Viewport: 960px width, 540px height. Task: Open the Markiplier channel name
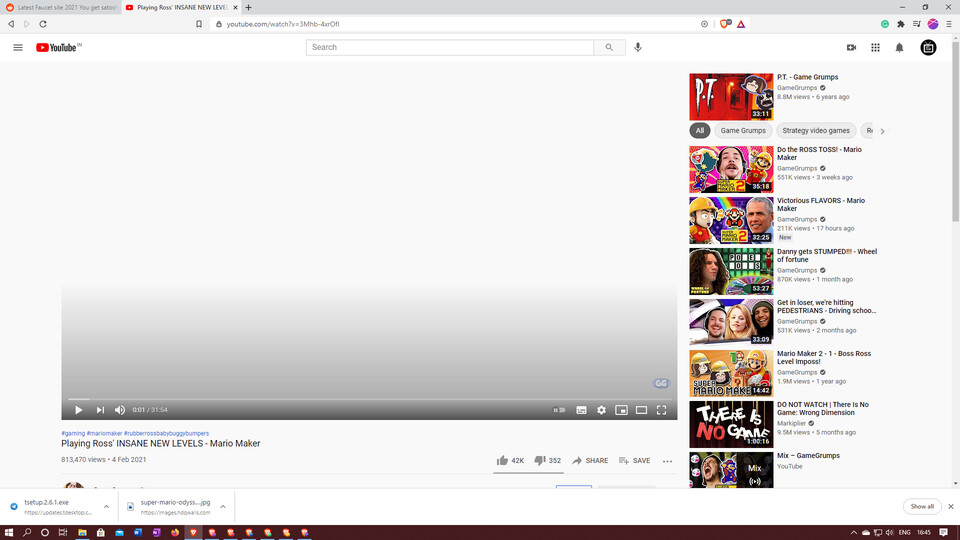click(x=791, y=423)
